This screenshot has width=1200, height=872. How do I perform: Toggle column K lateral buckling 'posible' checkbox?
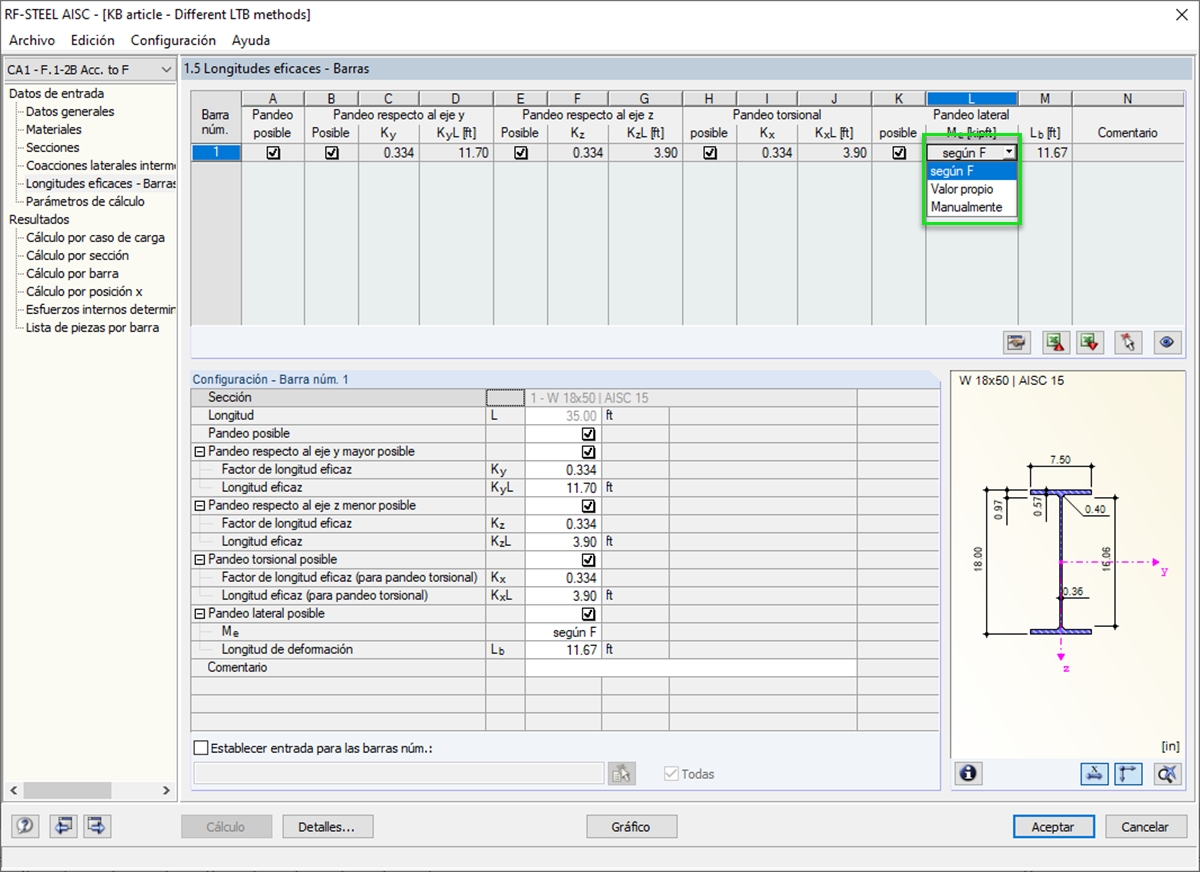coord(899,153)
